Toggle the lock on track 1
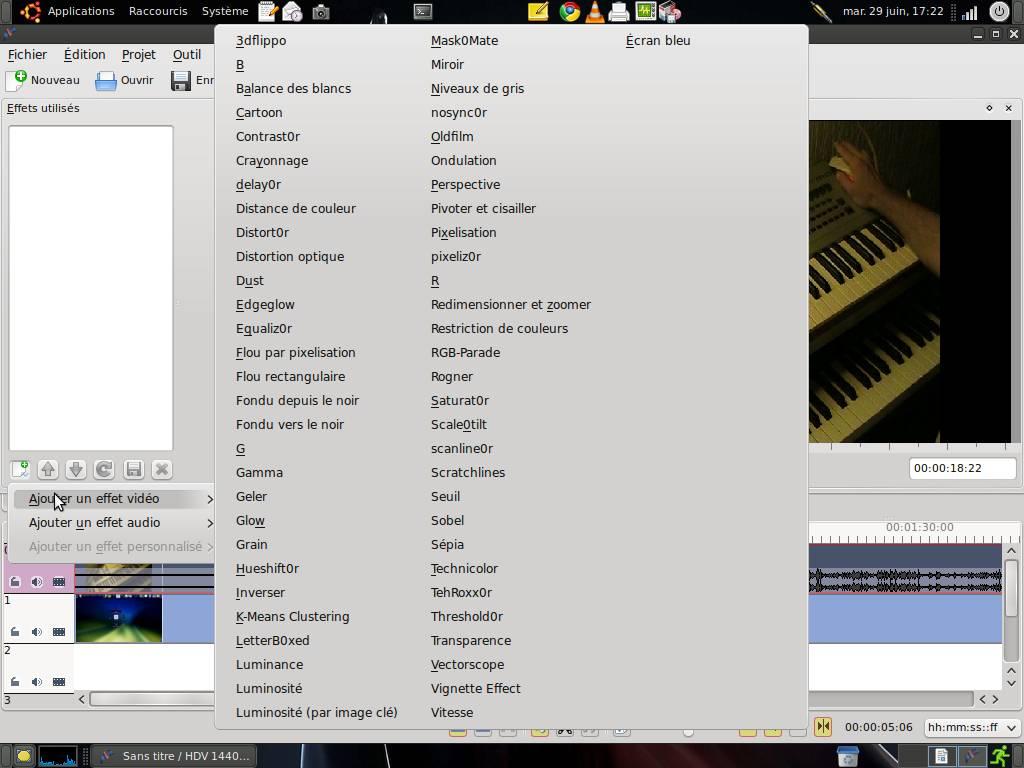This screenshot has width=1024, height=768. click(15, 632)
